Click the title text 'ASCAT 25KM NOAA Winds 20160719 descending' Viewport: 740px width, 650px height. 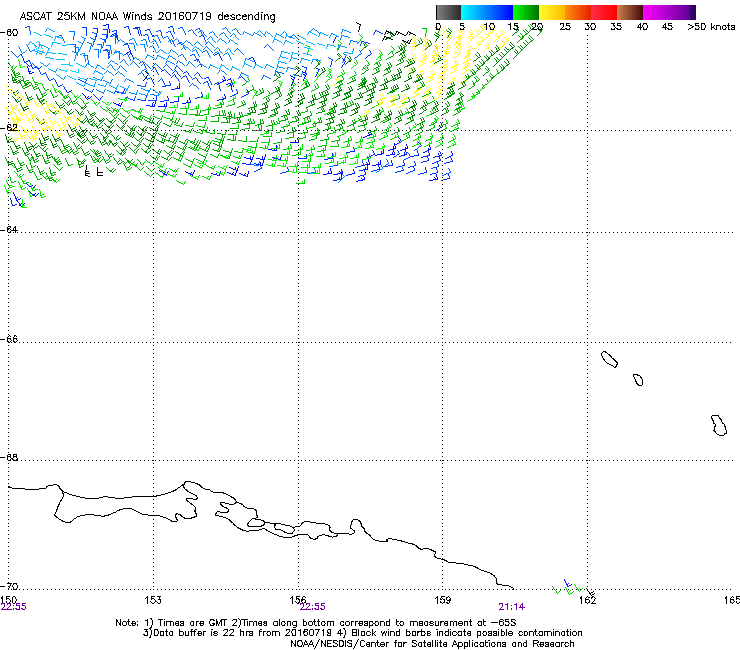pos(148,17)
